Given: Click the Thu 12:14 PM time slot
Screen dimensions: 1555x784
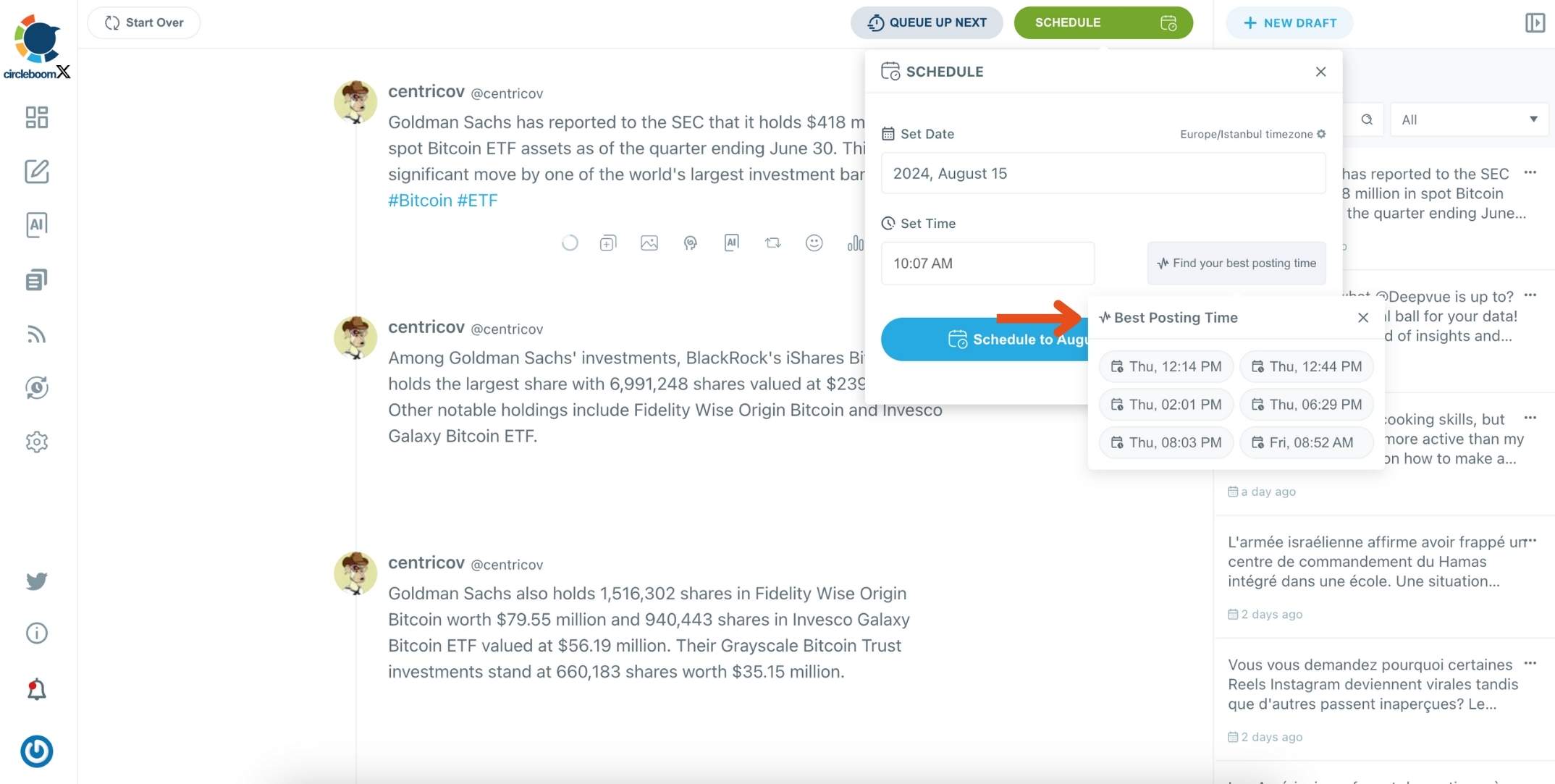Looking at the screenshot, I should pos(1166,366).
